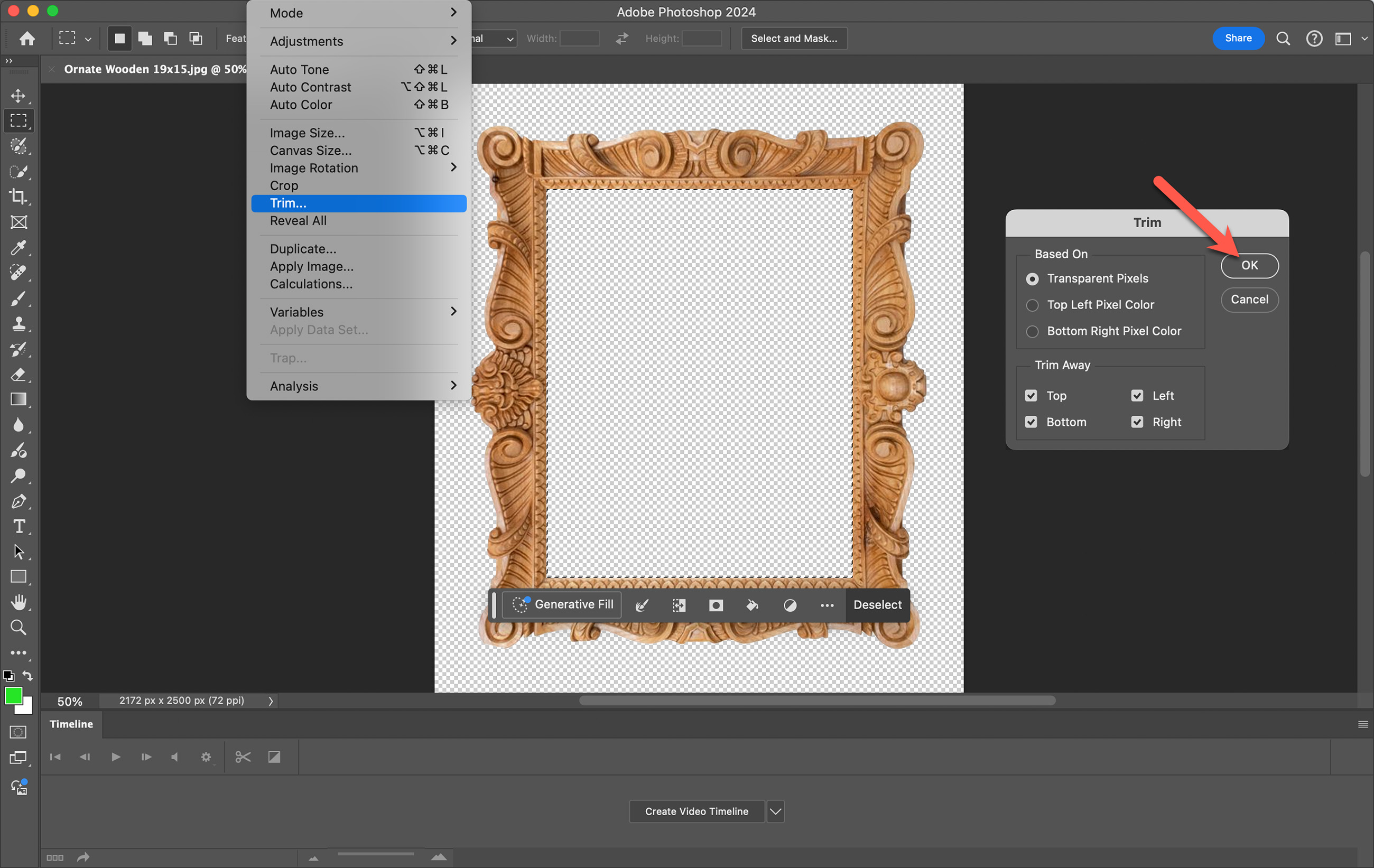Screen dimensions: 1374x868
Task: Open the Create Video Timeline dropdown arrow
Action: 775,811
